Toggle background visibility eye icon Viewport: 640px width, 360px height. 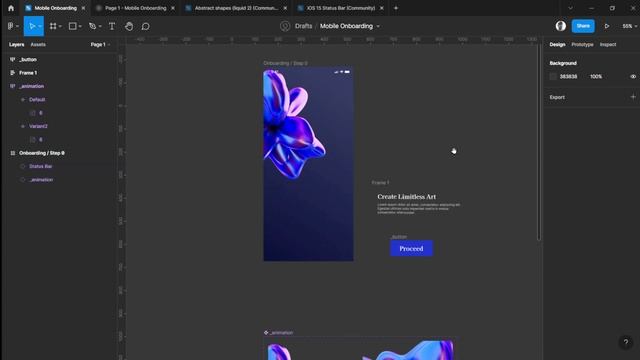pos(633,76)
